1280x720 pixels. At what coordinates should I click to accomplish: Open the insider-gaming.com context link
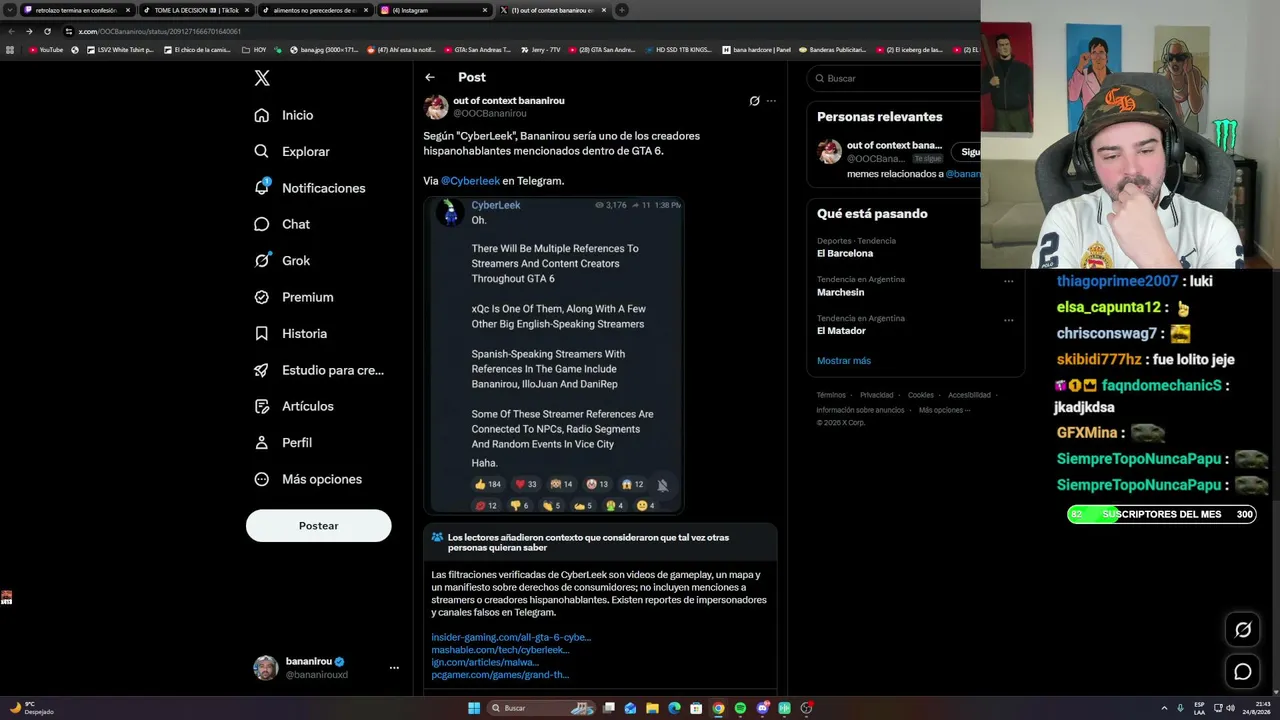coord(511,638)
